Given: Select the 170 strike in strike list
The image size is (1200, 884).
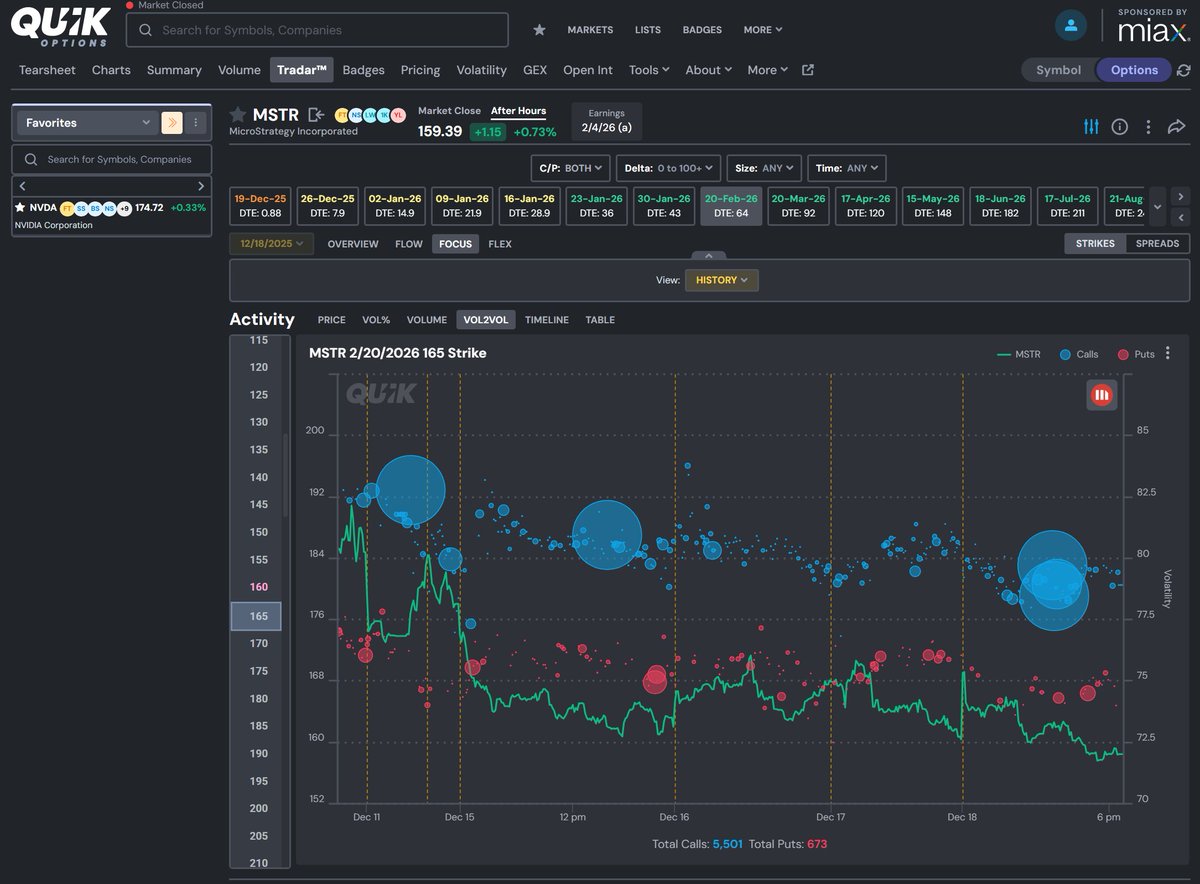Looking at the screenshot, I should pos(259,644).
